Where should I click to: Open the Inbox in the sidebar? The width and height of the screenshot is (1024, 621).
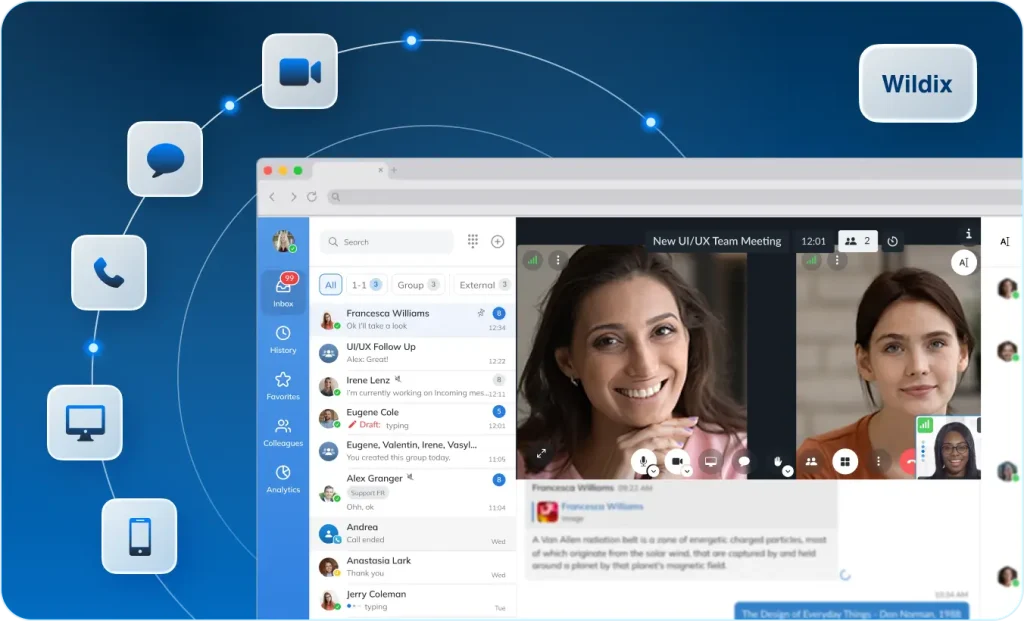click(283, 291)
